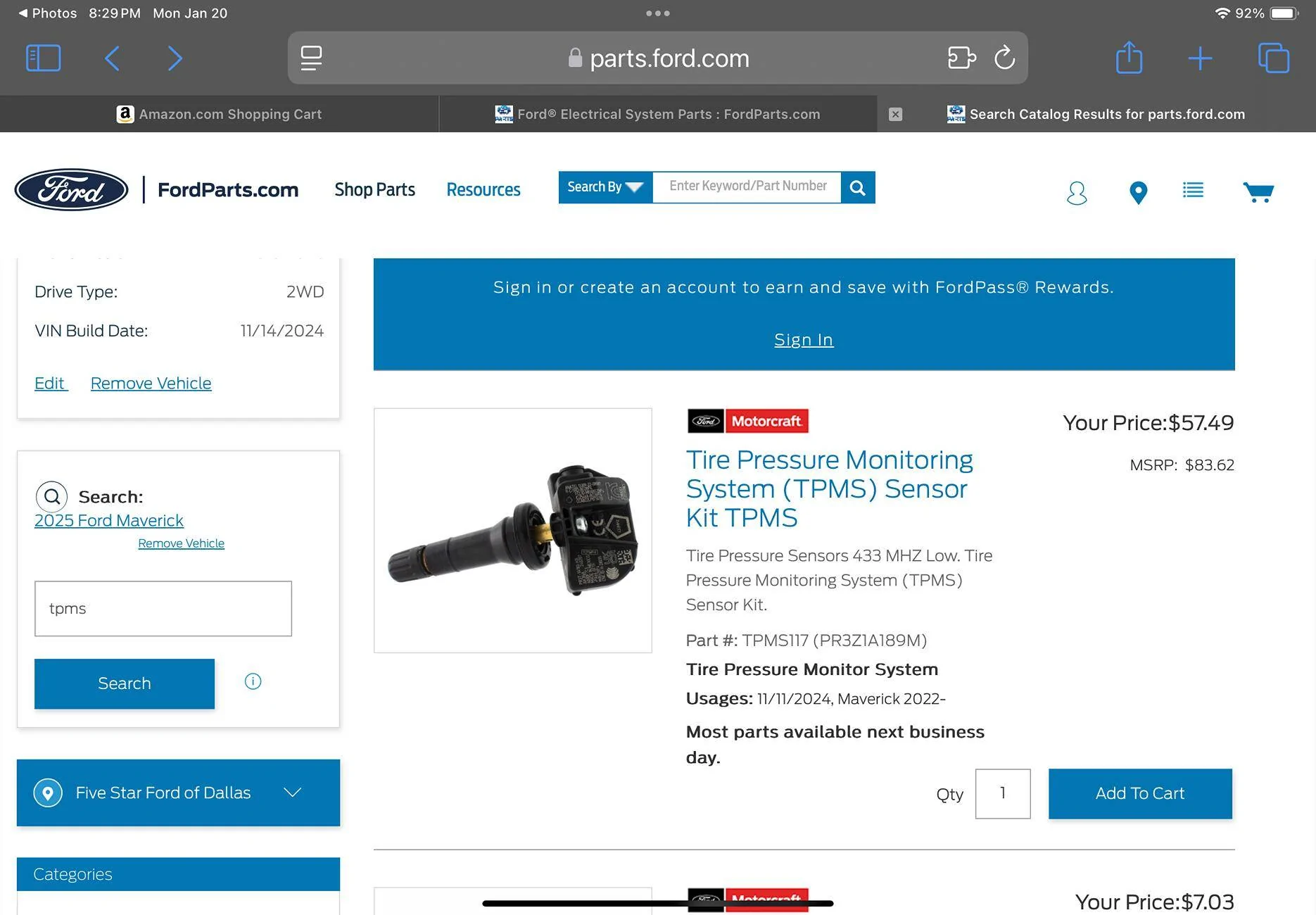Go back with Safari back arrow
The width and height of the screenshot is (1316, 915).
(112, 58)
